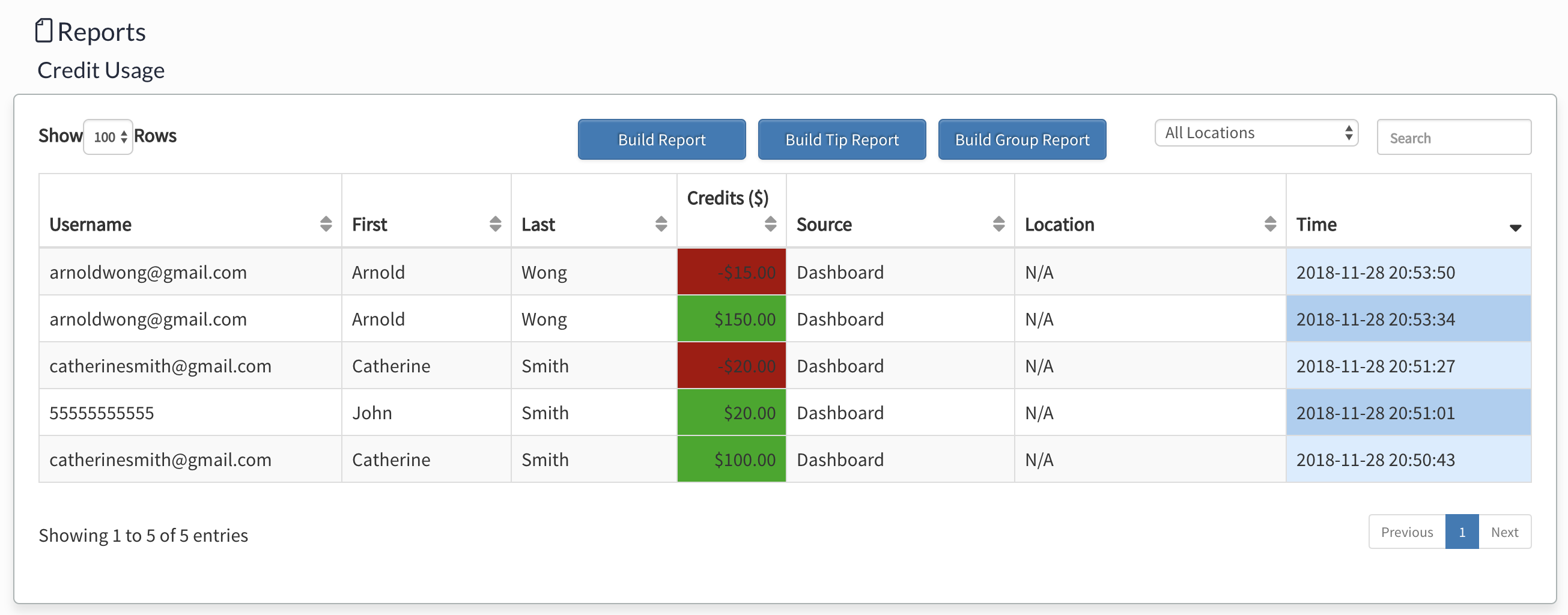Select the 55555555555 username row
Viewport: 1568px width, 615px height.
click(x=102, y=413)
